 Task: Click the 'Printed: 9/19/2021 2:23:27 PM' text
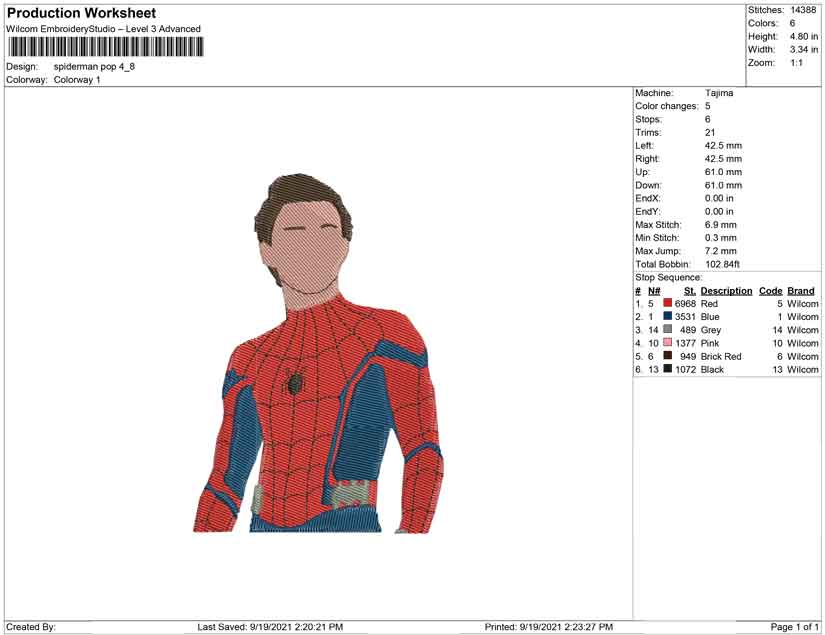[x=549, y=627]
